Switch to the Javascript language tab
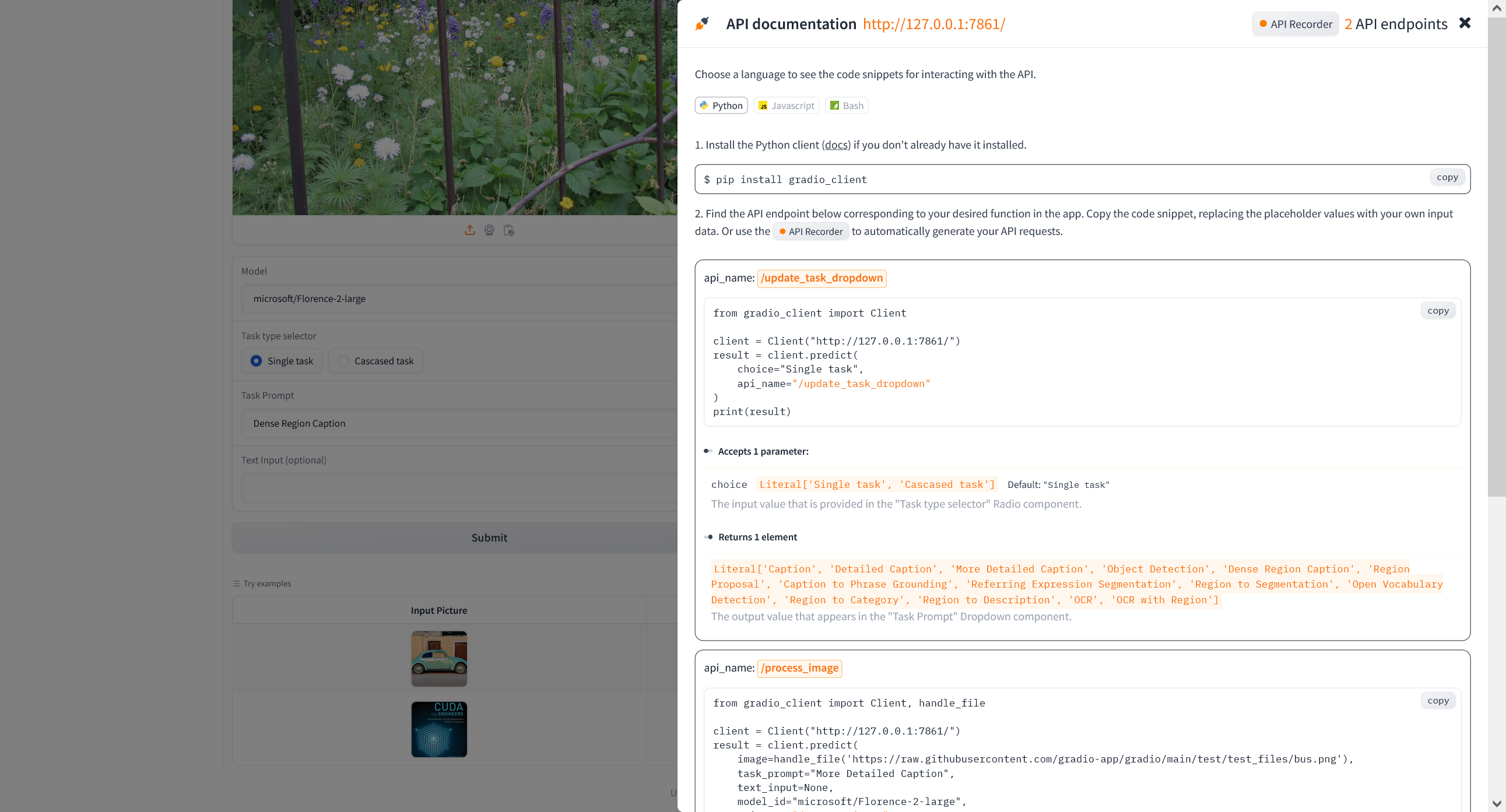Viewport: 1506px width, 812px height. pyautogui.click(x=787, y=106)
